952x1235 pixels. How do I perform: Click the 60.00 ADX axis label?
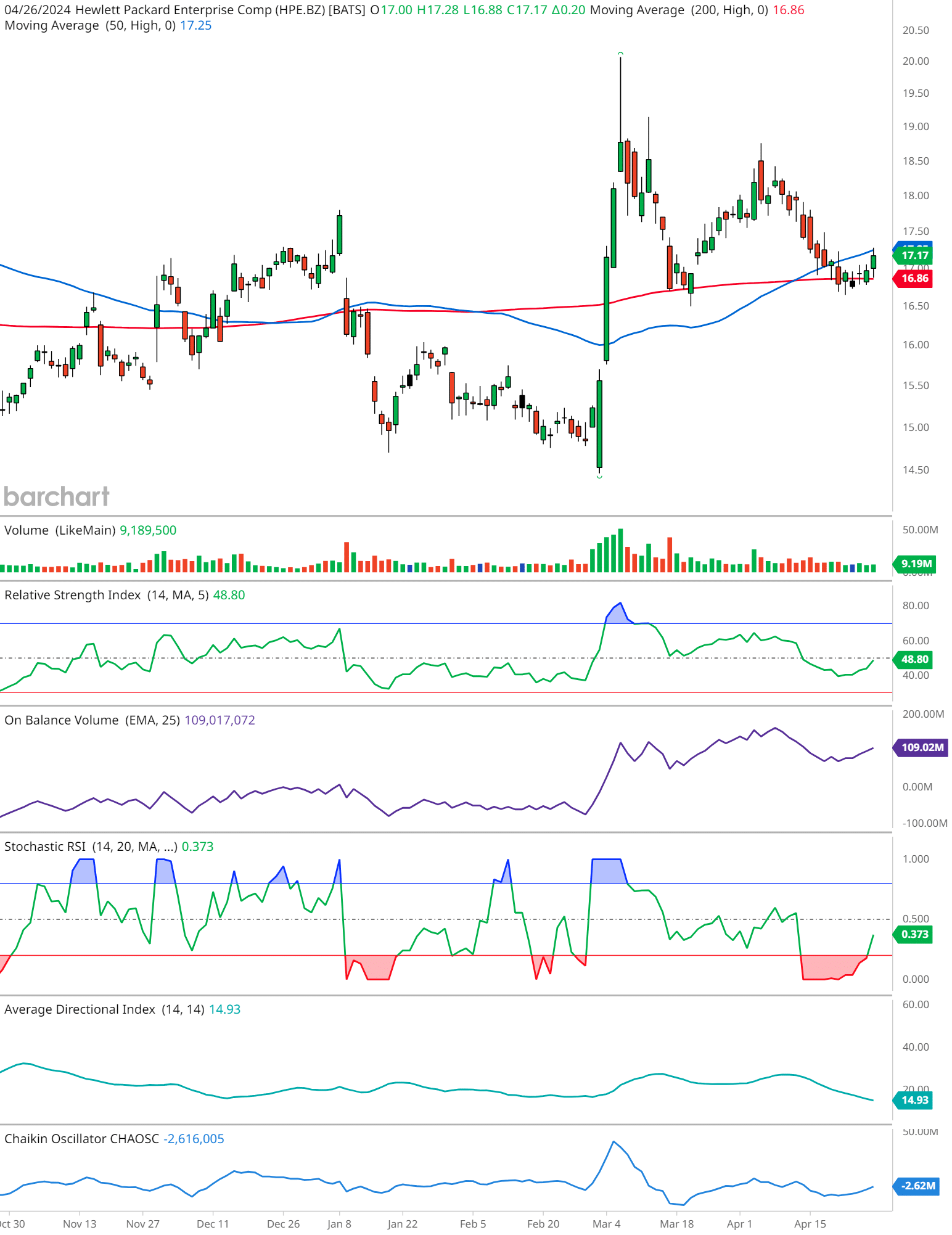tap(916, 1004)
